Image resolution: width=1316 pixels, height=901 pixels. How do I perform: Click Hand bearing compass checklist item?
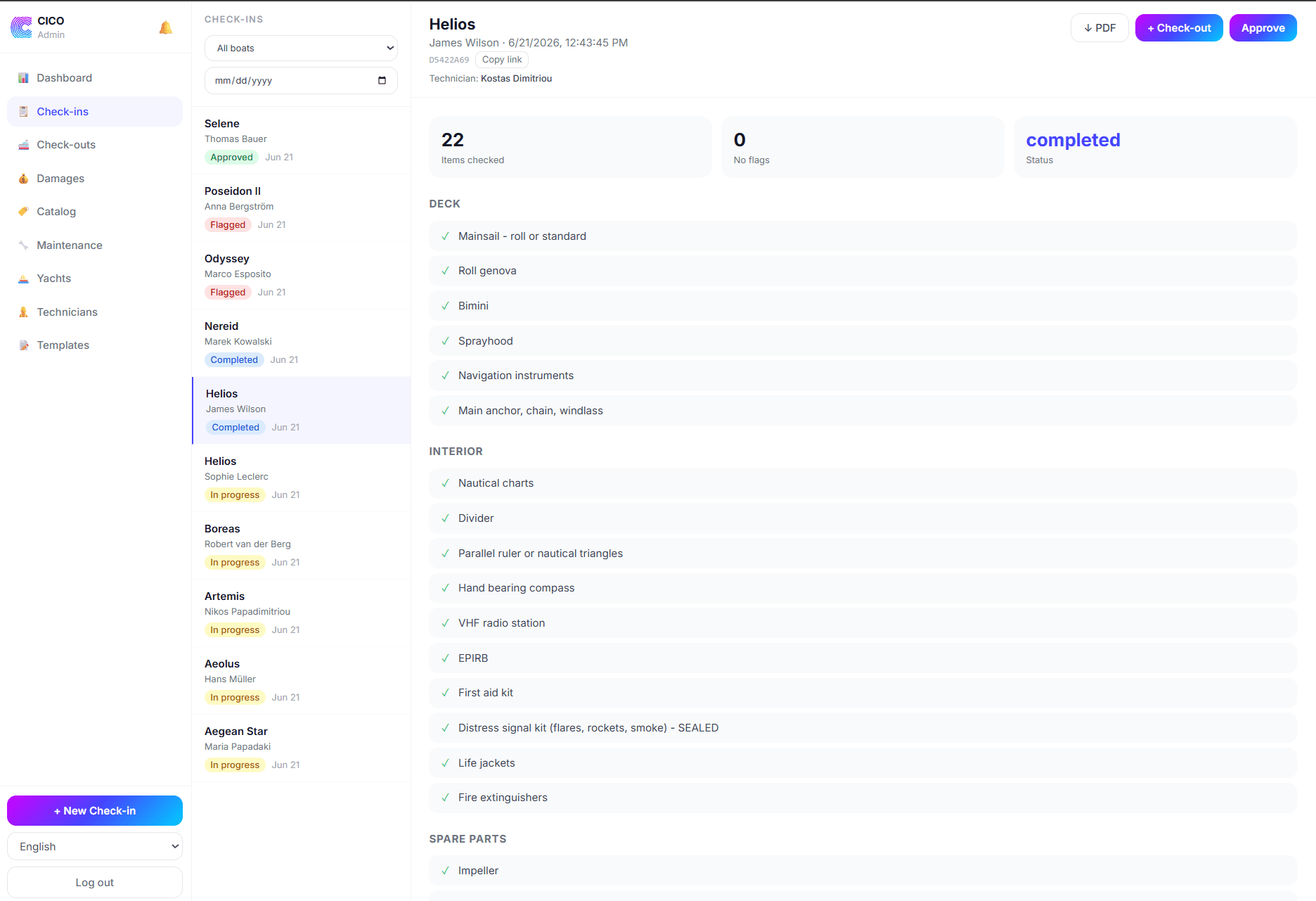click(863, 588)
